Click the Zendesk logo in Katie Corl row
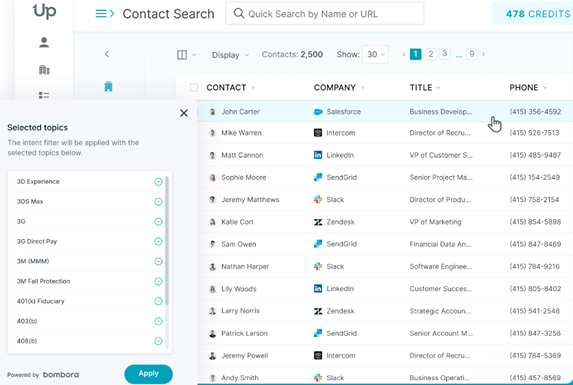The width and height of the screenshot is (573, 385). [x=318, y=222]
